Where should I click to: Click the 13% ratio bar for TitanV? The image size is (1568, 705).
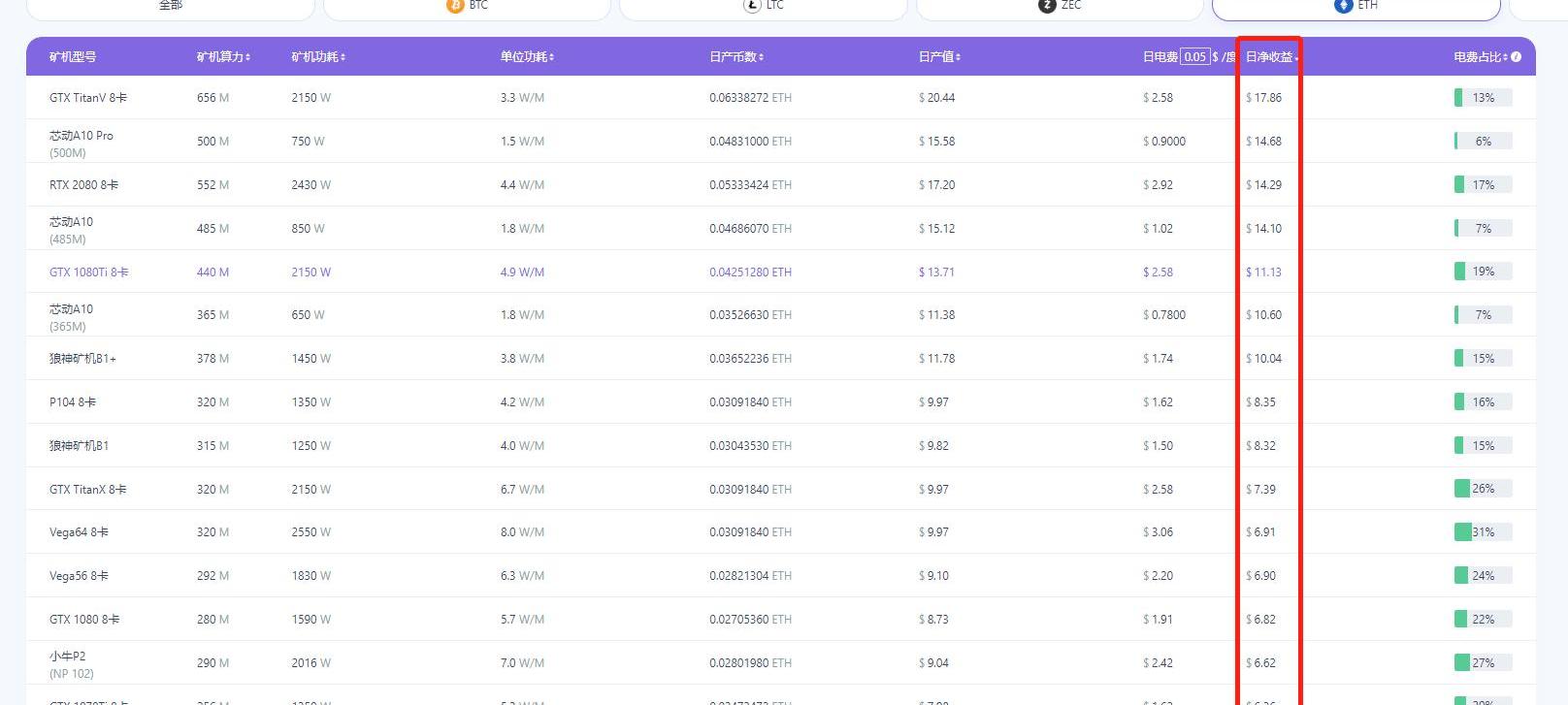tap(1483, 98)
